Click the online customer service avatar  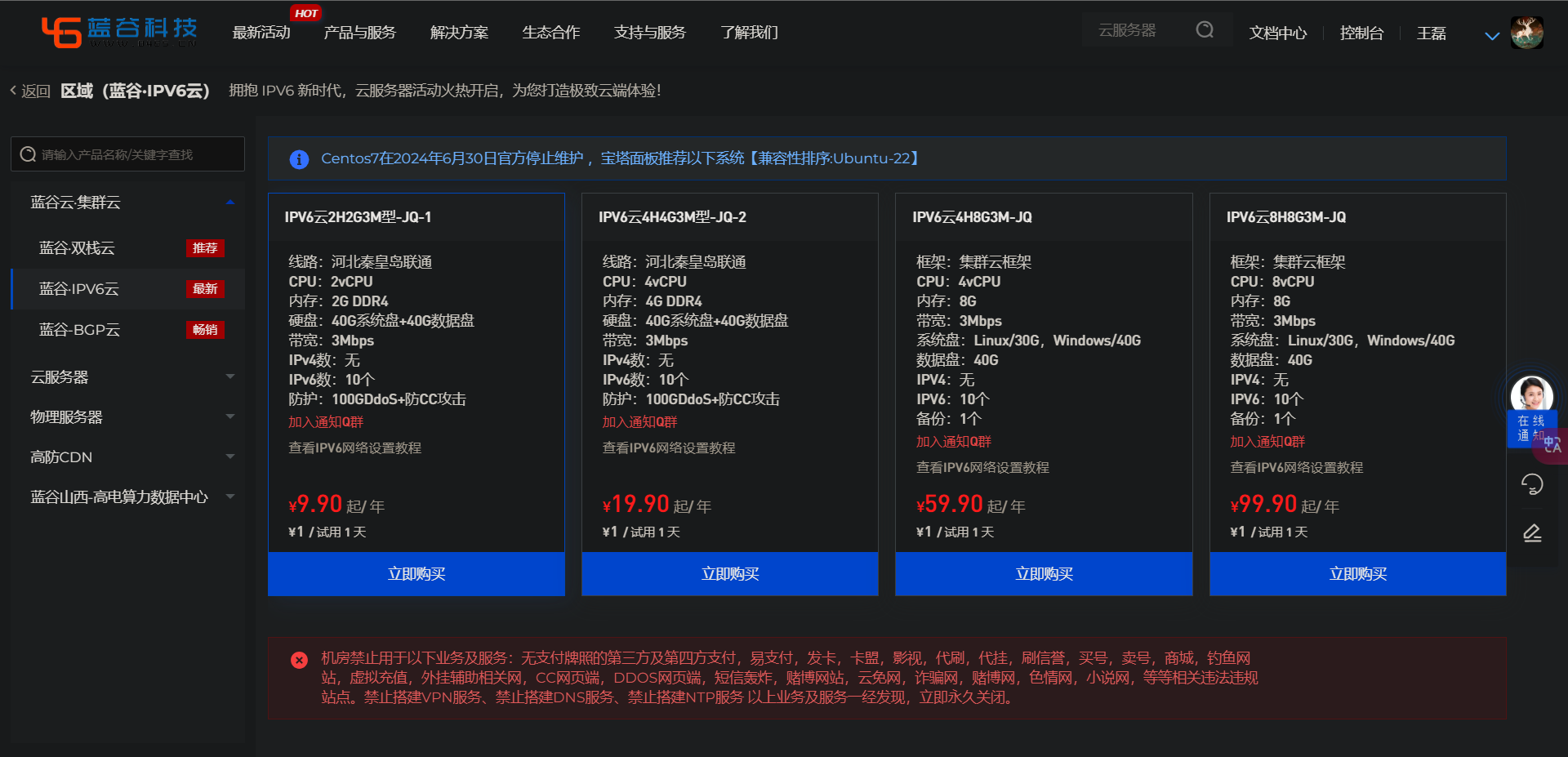pos(1531,394)
